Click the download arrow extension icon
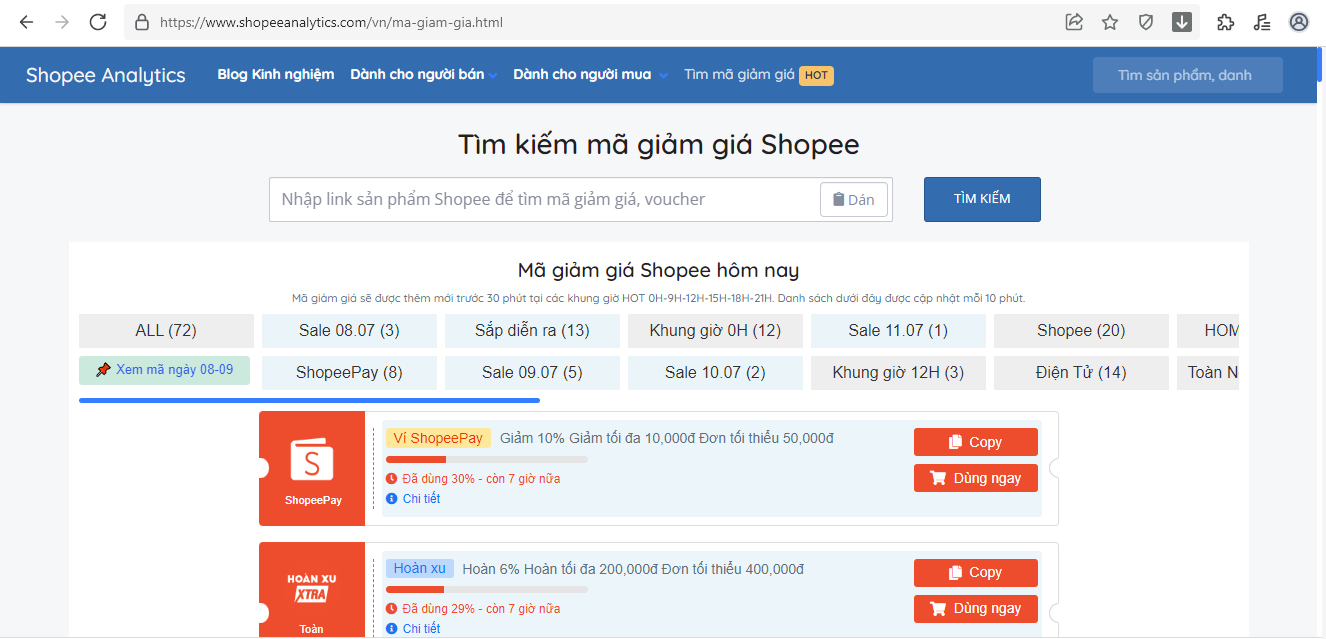 point(1182,22)
